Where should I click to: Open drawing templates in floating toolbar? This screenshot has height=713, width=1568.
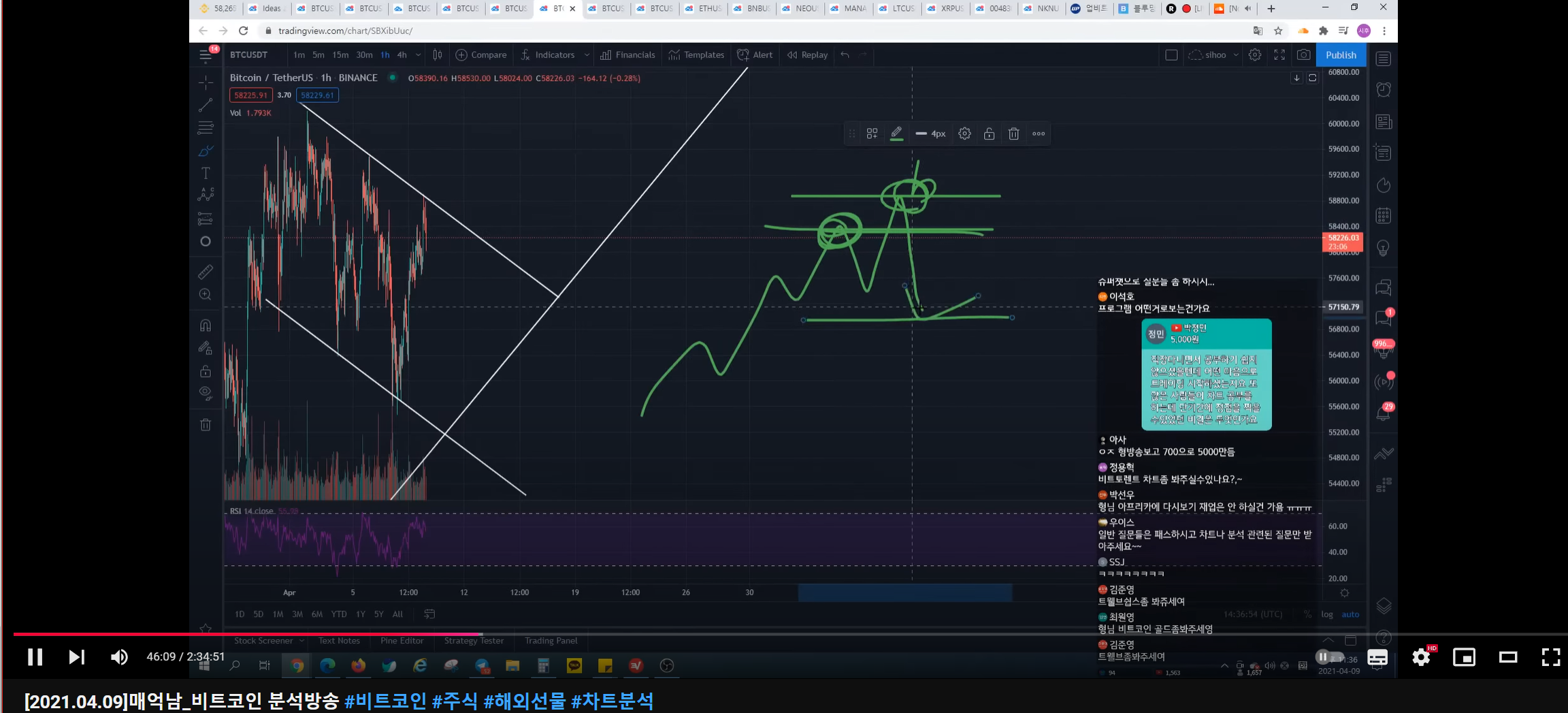tap(872, 133)
